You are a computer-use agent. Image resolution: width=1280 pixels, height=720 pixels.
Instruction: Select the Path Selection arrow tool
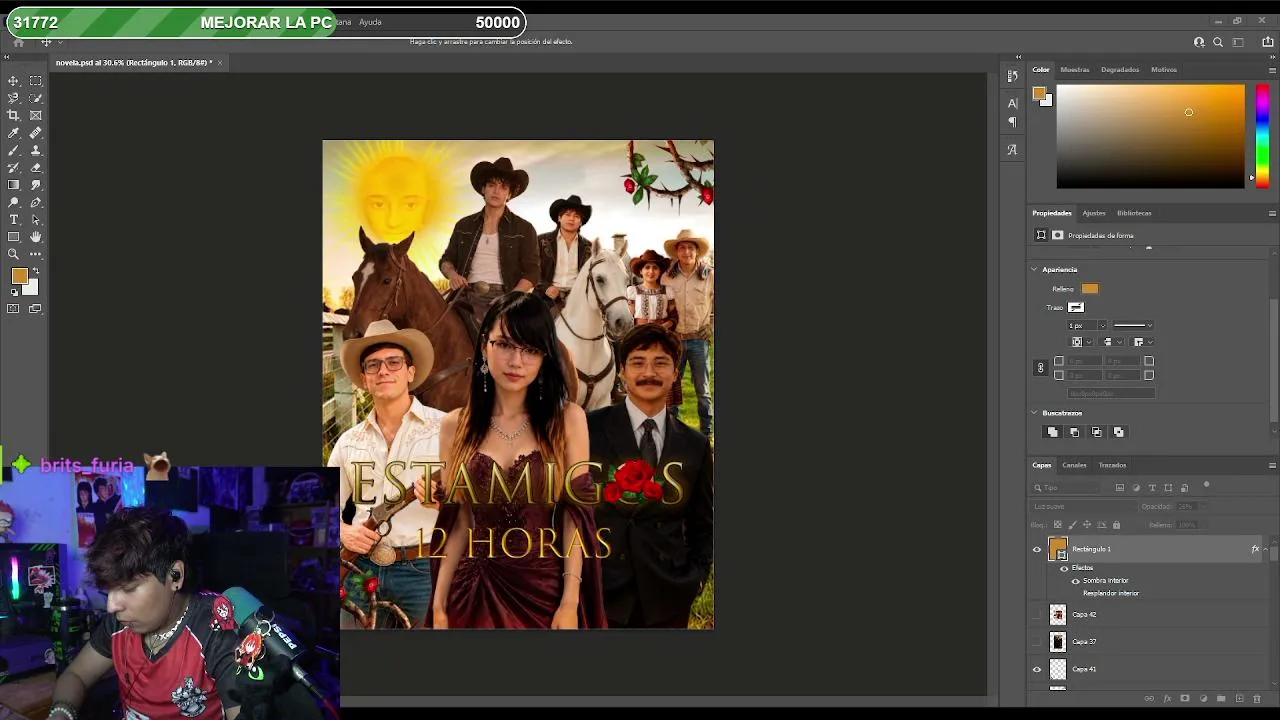pyautogui.click(x=36, y=220)
